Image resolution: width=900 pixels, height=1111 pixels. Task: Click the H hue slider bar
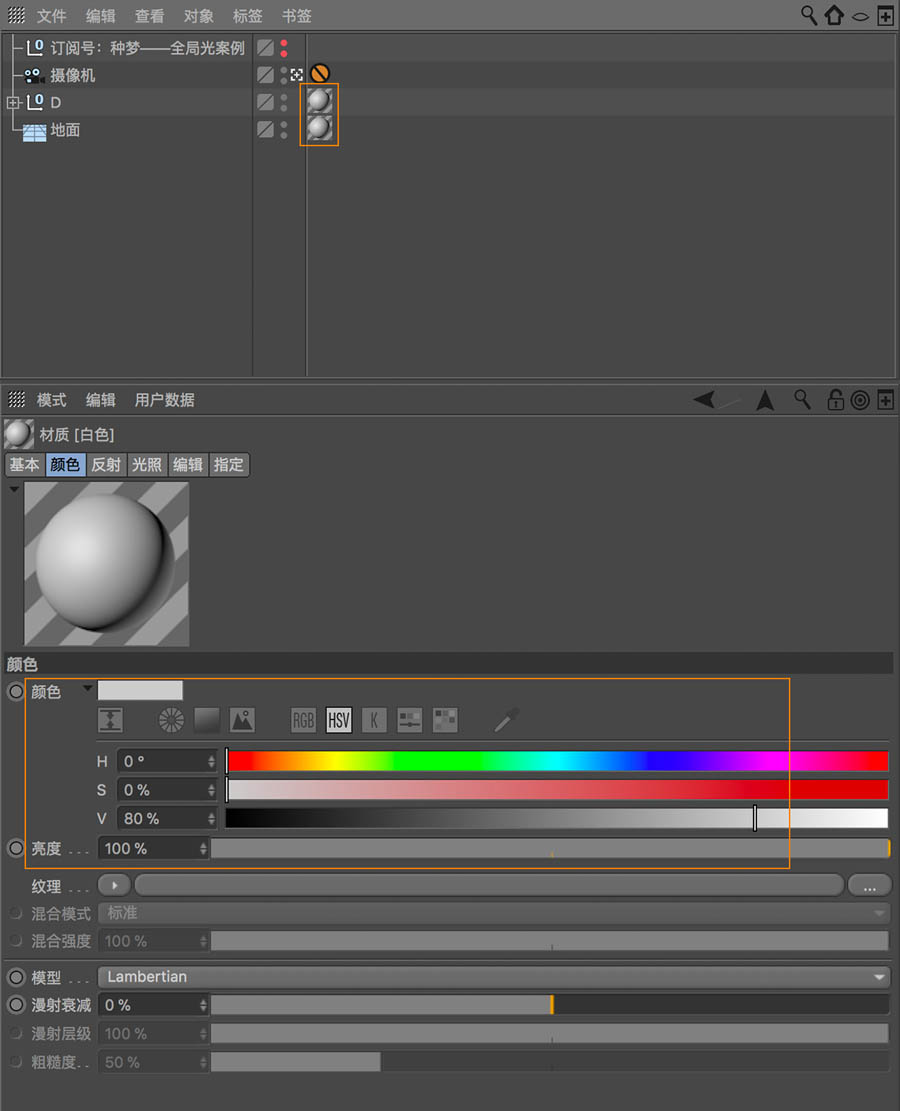click(556, 761)
